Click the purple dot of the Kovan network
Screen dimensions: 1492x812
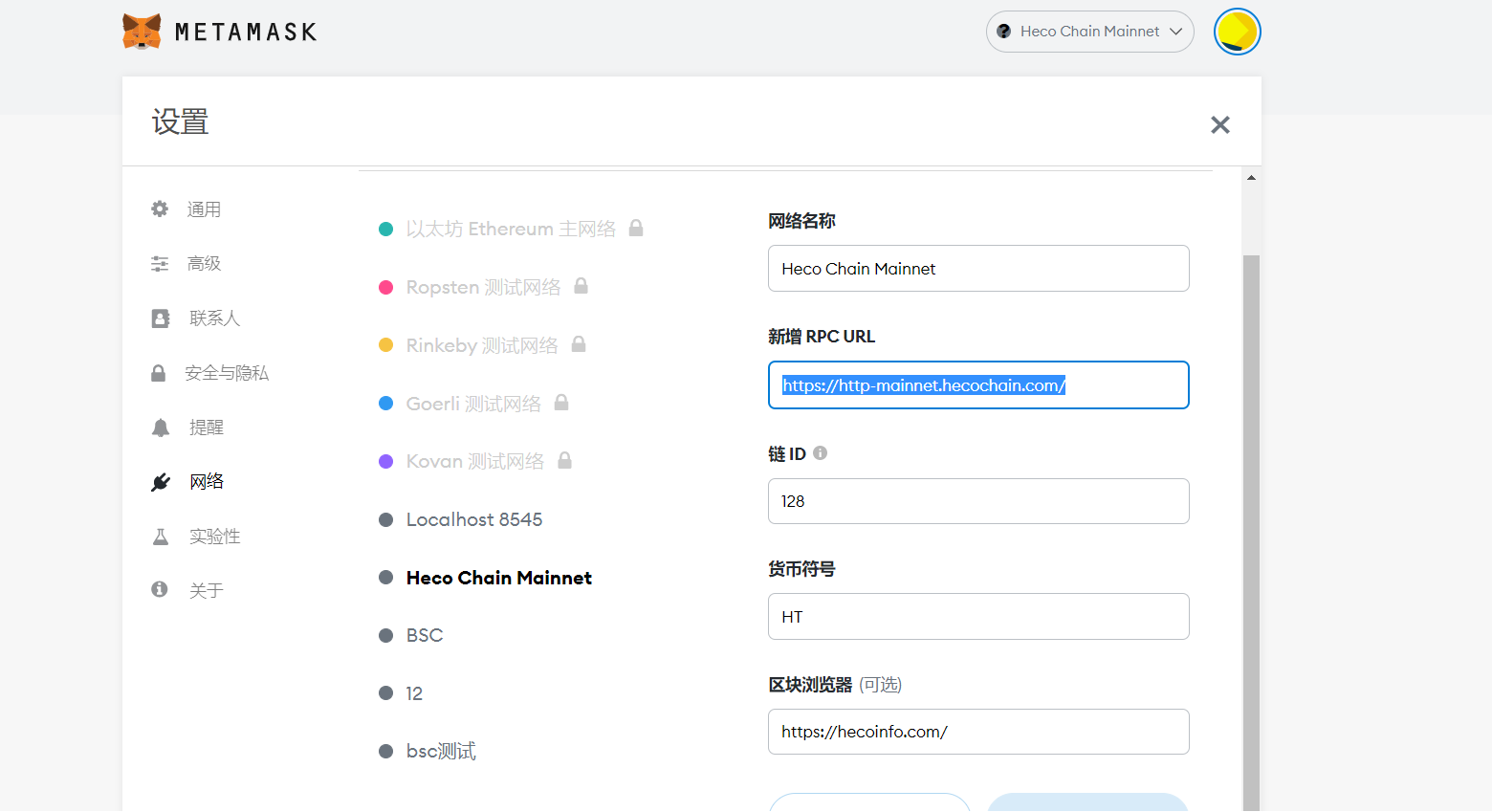coord(386,461)
